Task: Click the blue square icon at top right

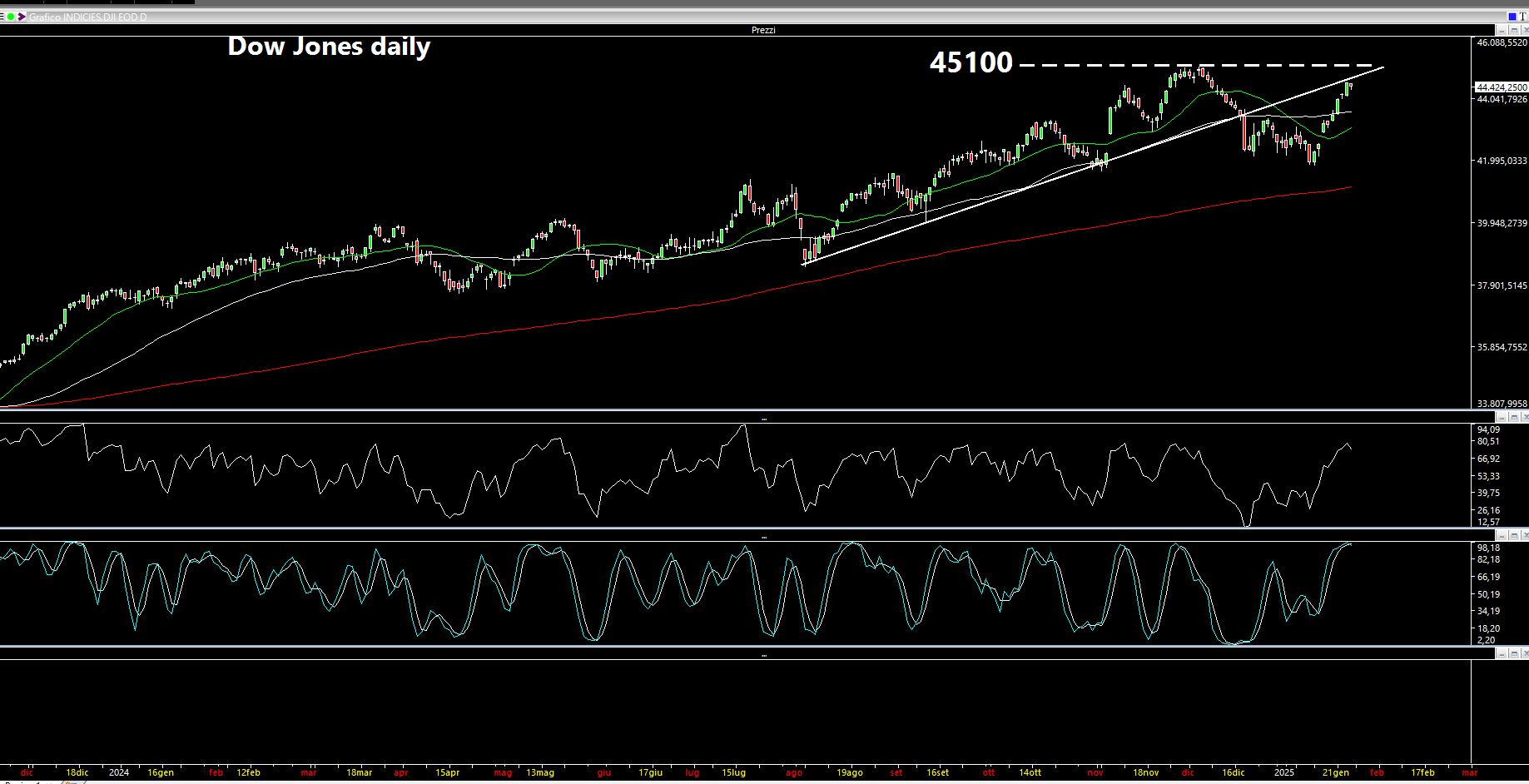Action: [1512, 17]
